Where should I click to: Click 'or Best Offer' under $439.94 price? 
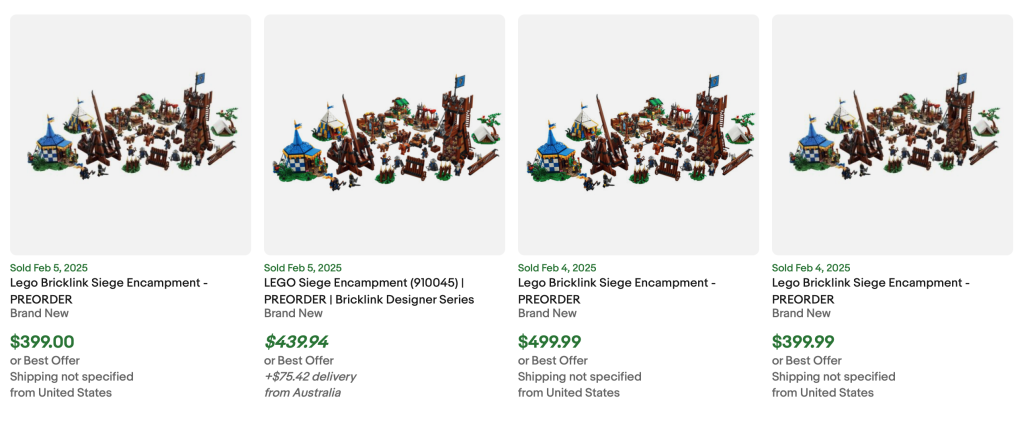299,361
